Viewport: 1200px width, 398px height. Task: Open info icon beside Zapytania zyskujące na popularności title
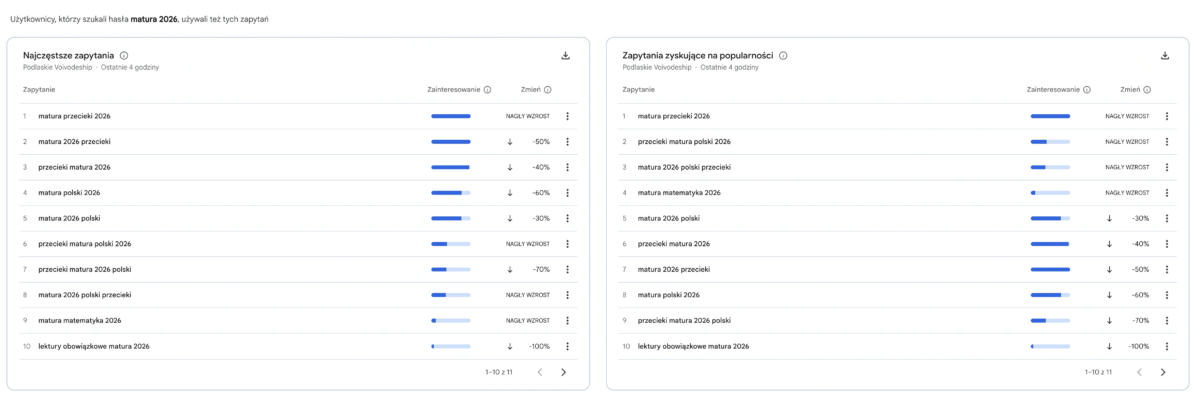point(783,56)
